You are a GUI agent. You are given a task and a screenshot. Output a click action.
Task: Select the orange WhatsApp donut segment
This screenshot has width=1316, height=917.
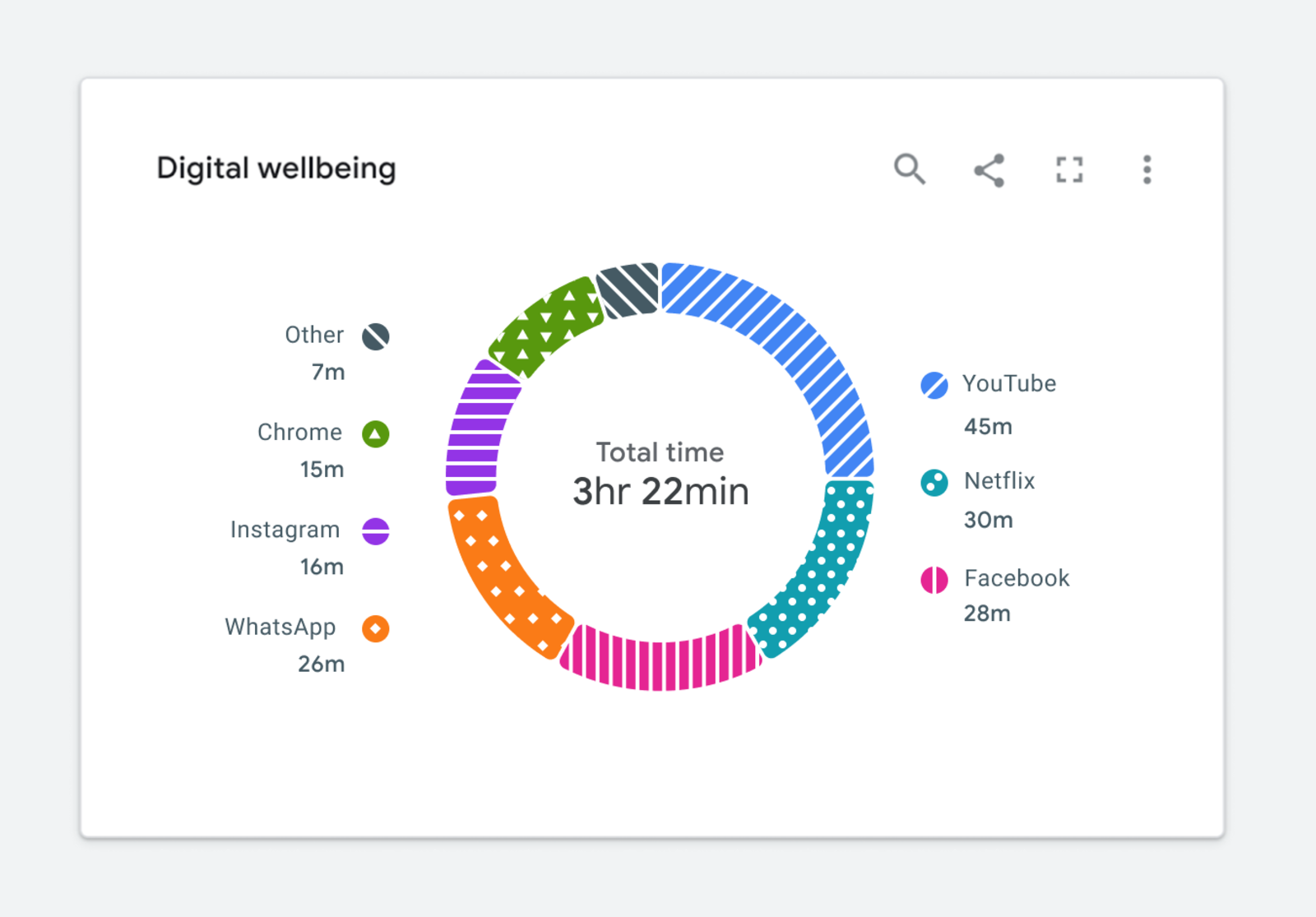pyautogui.click(x=502, y=576)
